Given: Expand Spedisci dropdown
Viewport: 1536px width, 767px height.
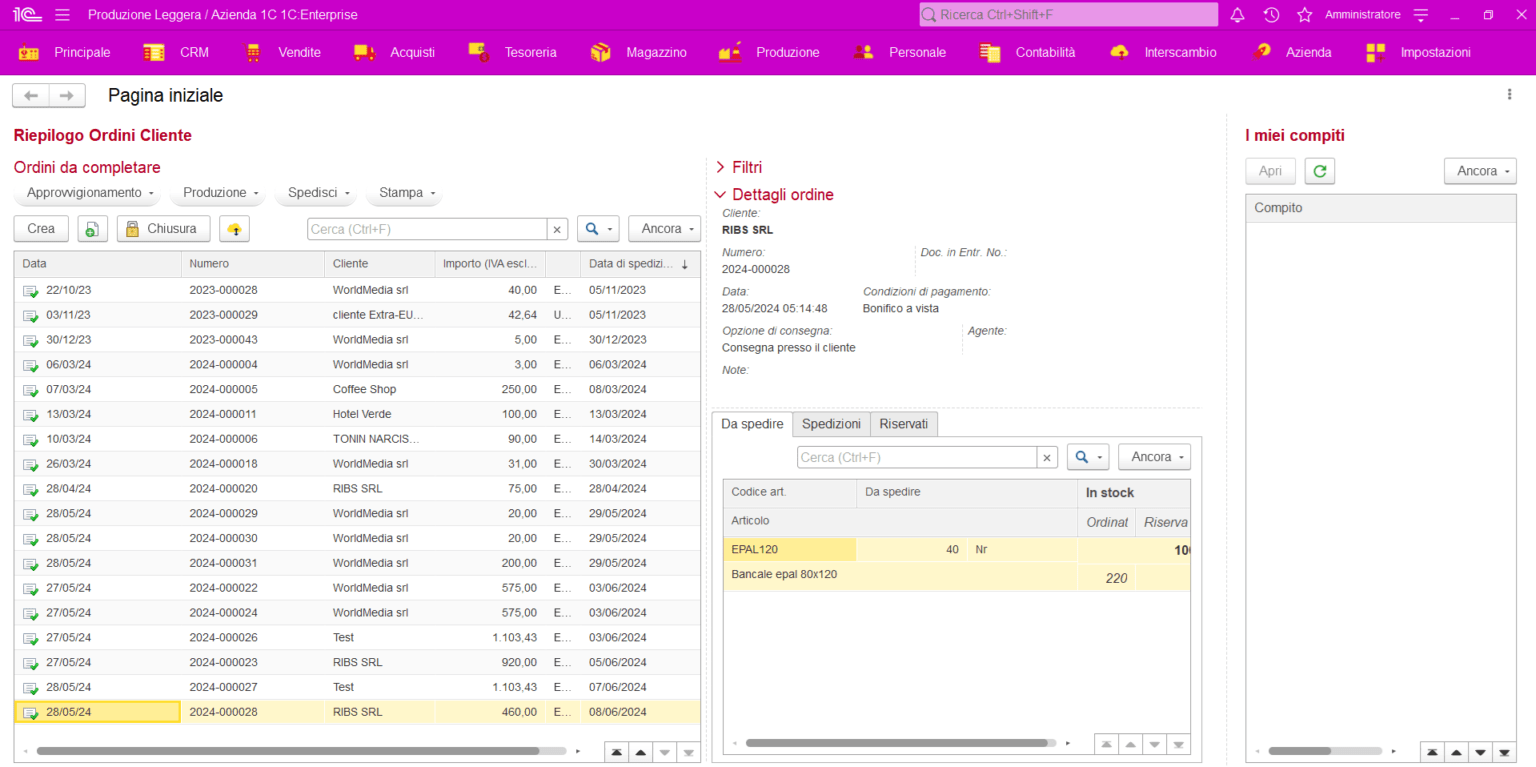Looking at the screenshot, I should [318, 192].
